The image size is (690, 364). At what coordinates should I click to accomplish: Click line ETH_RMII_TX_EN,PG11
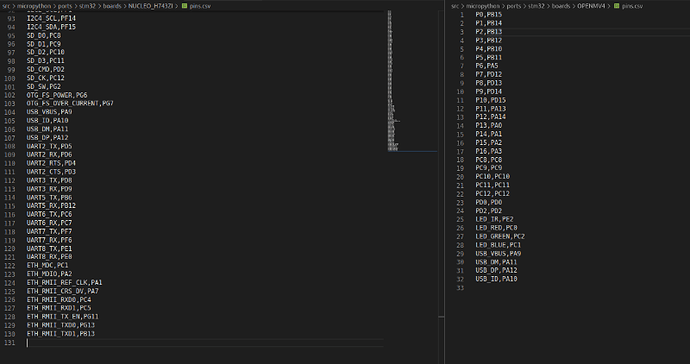coord(62,317)
